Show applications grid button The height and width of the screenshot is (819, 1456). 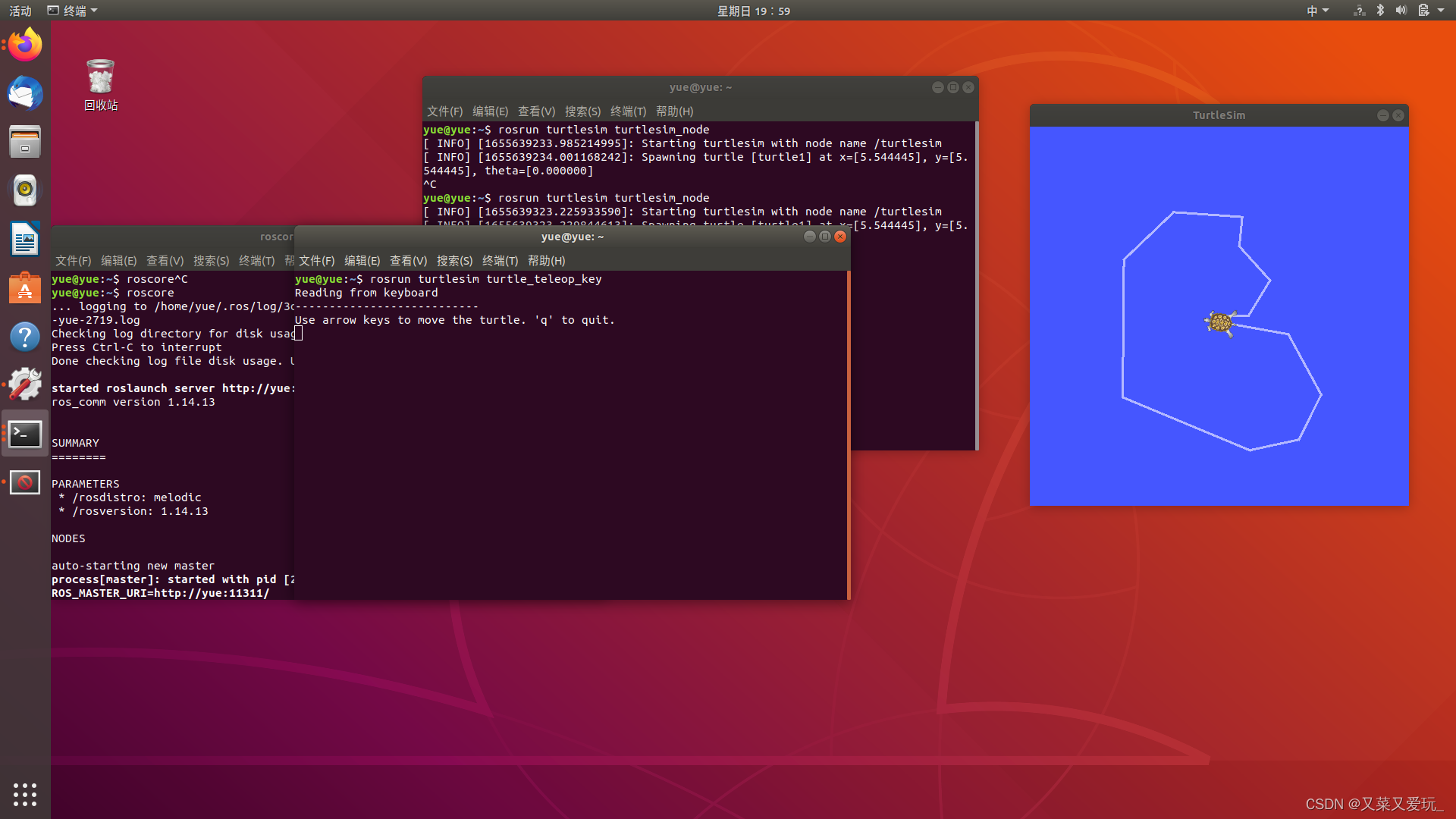pyautogui.click(x=25, y=794)
